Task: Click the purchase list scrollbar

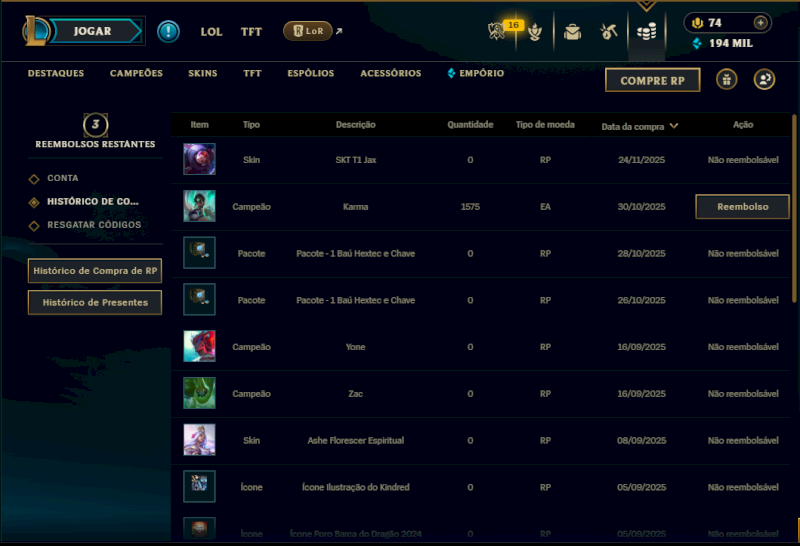Action: (x=794, y=208)
